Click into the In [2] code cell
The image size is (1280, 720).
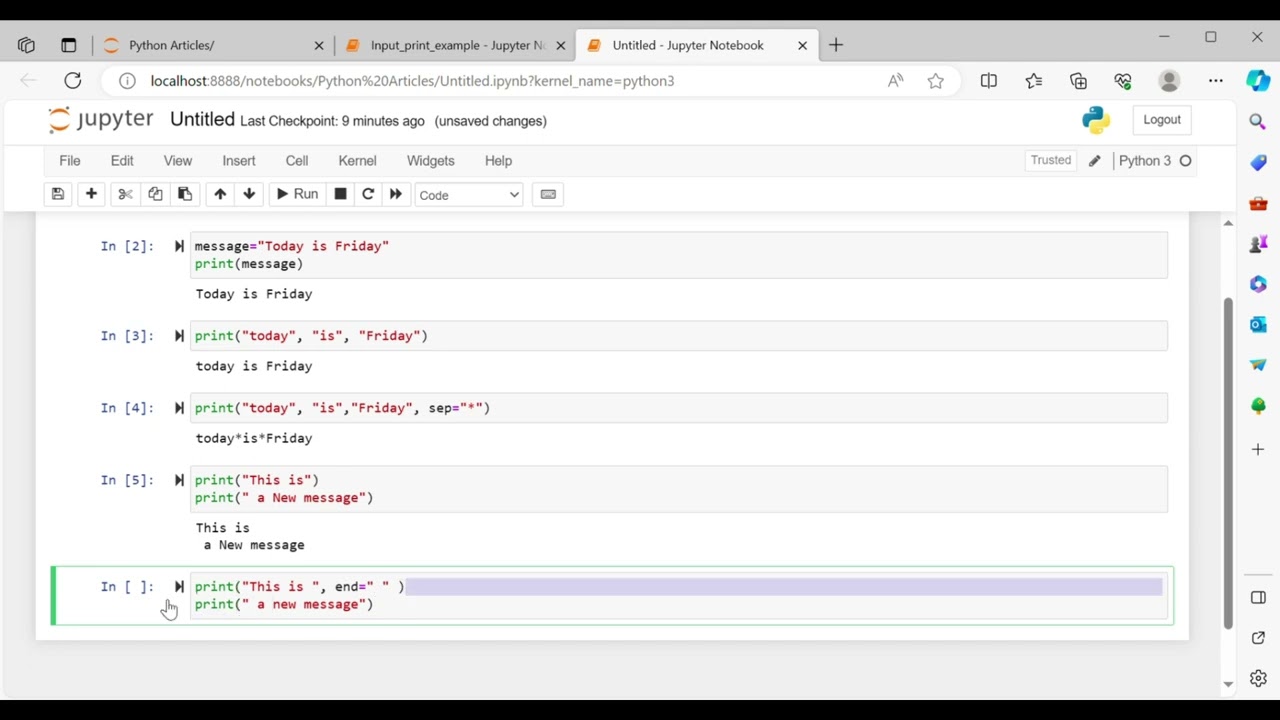679,255
